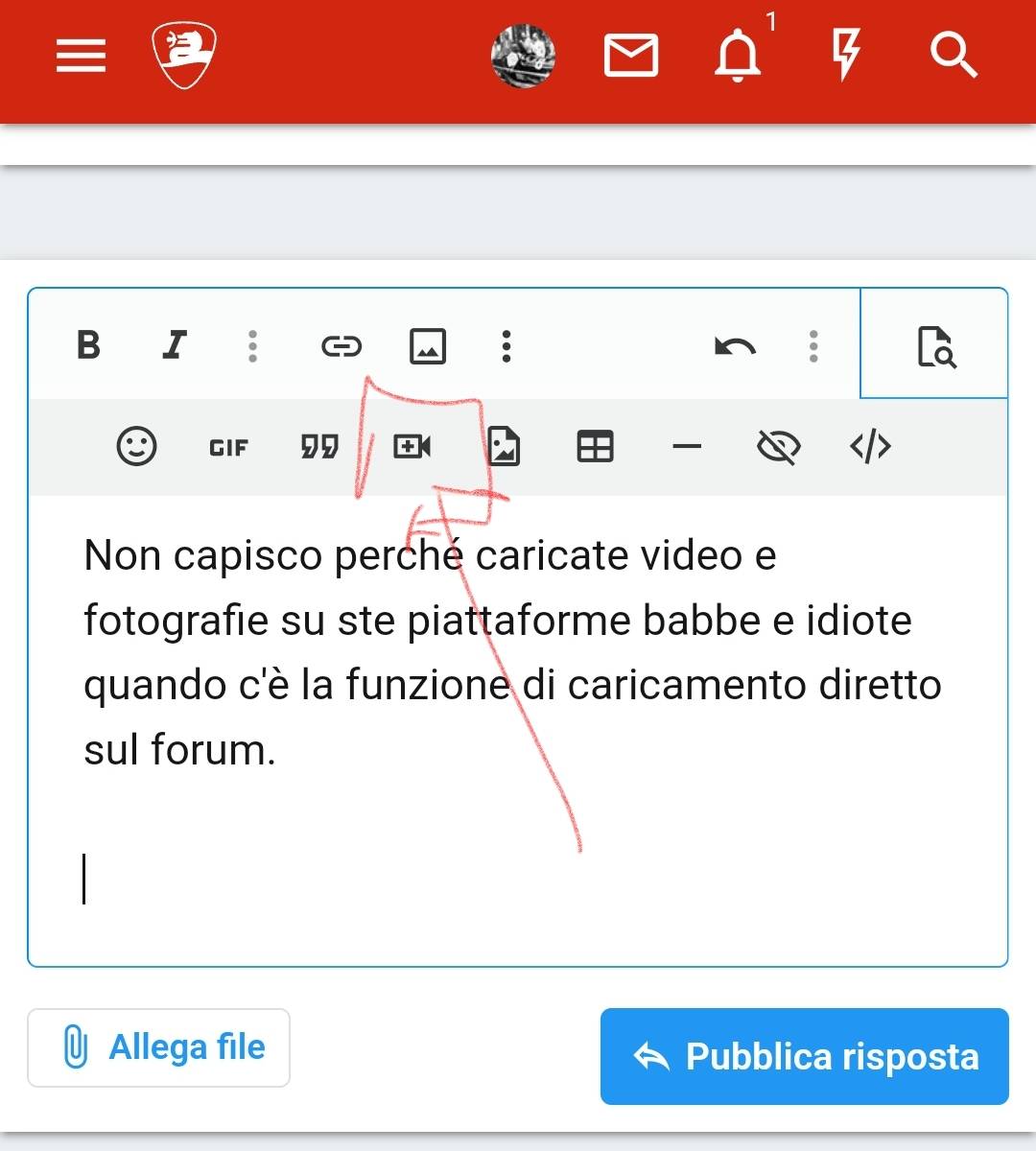The image size is (1036, 1151).
Task: Open the lightning bolt what's new
Action: point(845,56)
